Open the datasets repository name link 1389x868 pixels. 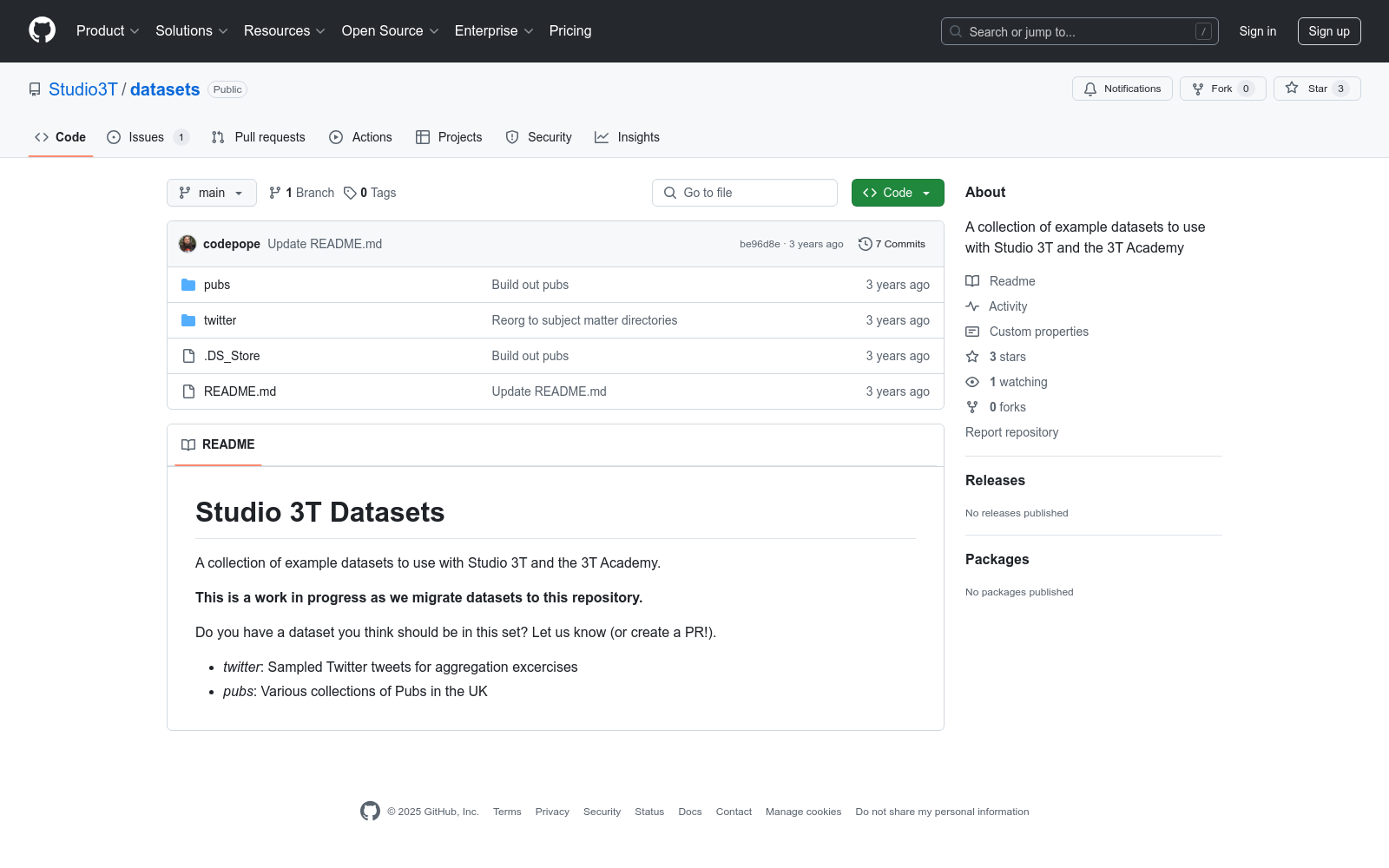pos(165,89)
